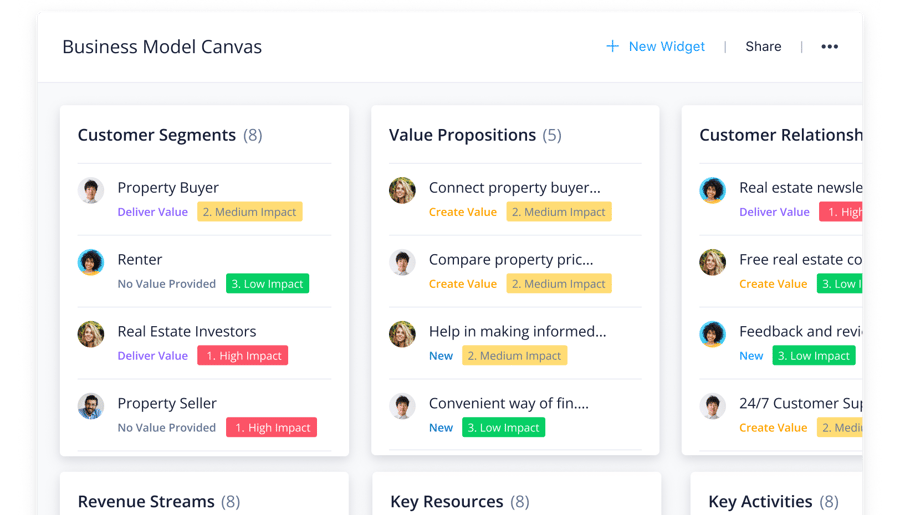Click No Value Provided under Property Seller

coord(166,427)
